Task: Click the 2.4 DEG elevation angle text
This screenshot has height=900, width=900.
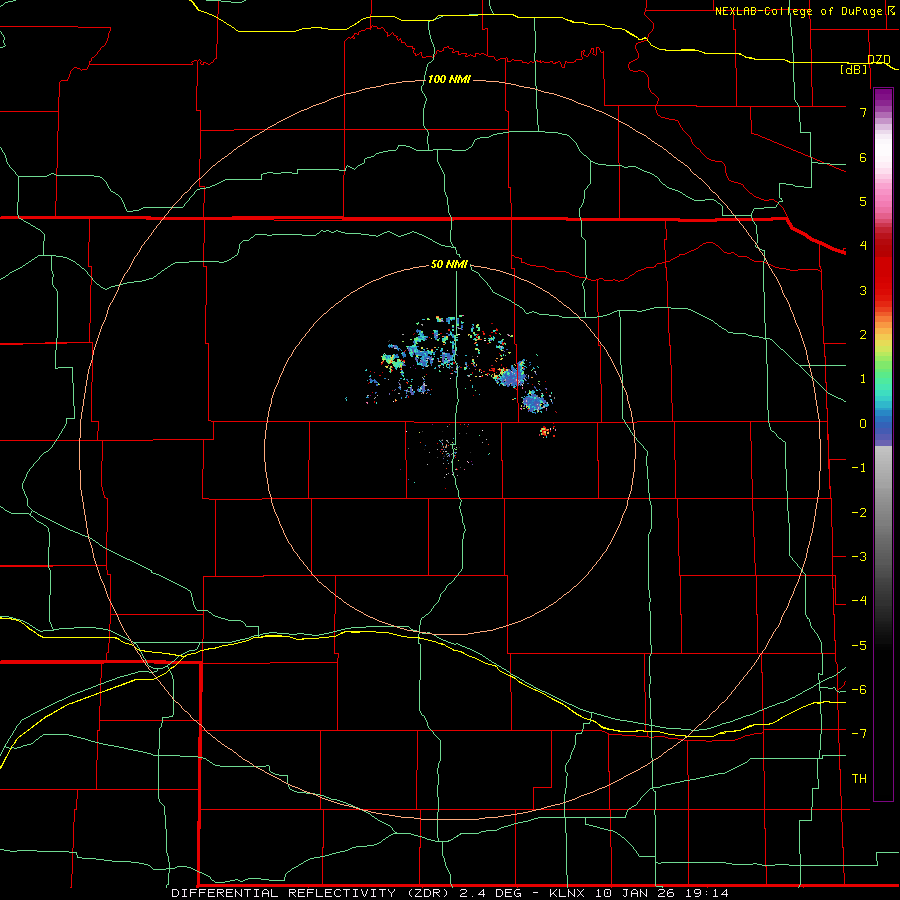Action: coord(490,893)
